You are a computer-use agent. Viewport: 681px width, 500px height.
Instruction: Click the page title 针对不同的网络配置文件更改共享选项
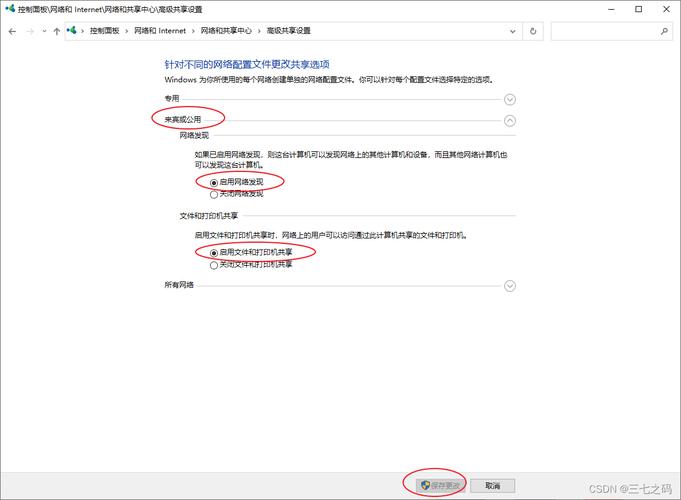247,64
